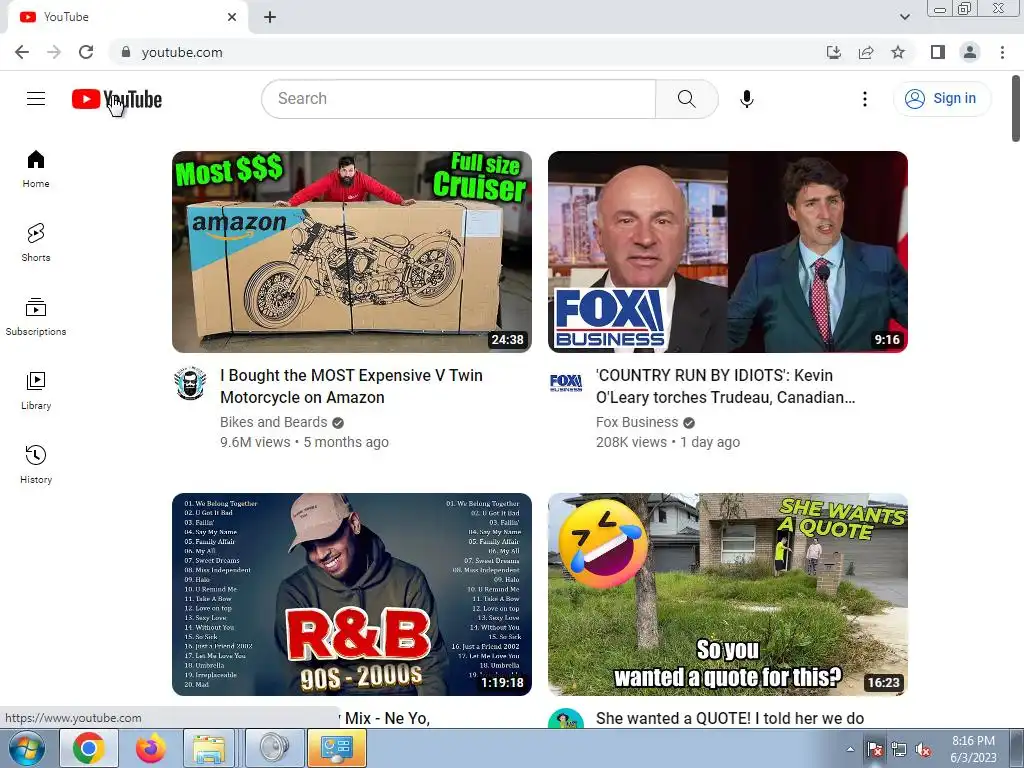This screenshot has height=768, width=1024.
Task: Click the search magnifier button
Action: pyautogui.click(x=686, y=99)
